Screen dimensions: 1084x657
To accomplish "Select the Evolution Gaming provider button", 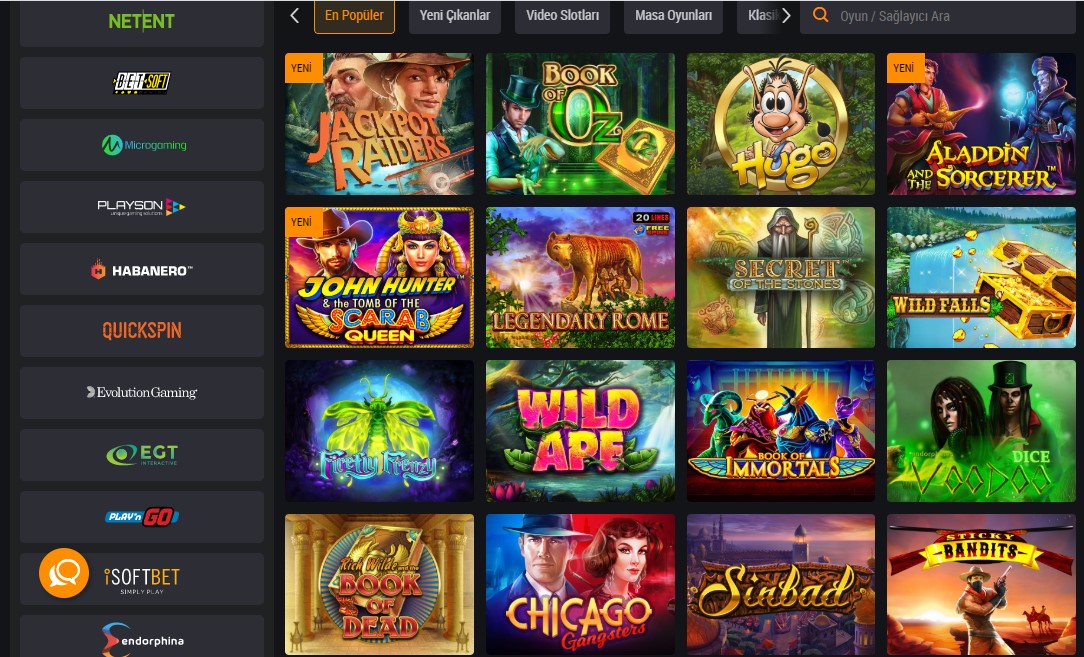I will pos(142,393).
